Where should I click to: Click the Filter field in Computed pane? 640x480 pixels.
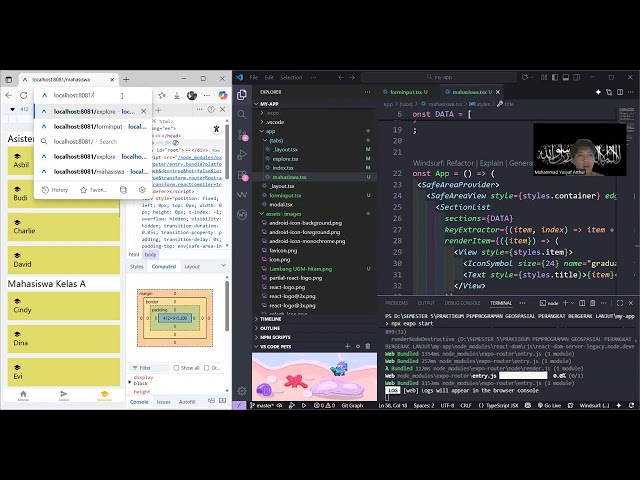149,368
